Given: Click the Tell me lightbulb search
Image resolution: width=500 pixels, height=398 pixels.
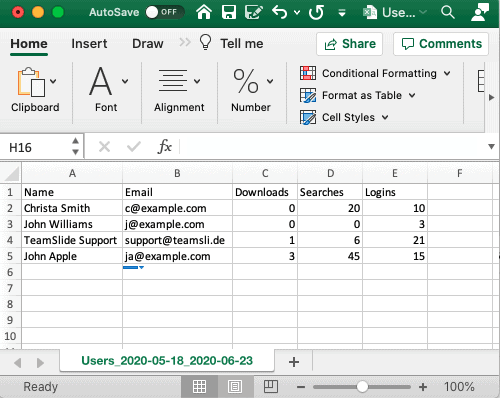Looking at the screenshot, I should coord(231,43).
